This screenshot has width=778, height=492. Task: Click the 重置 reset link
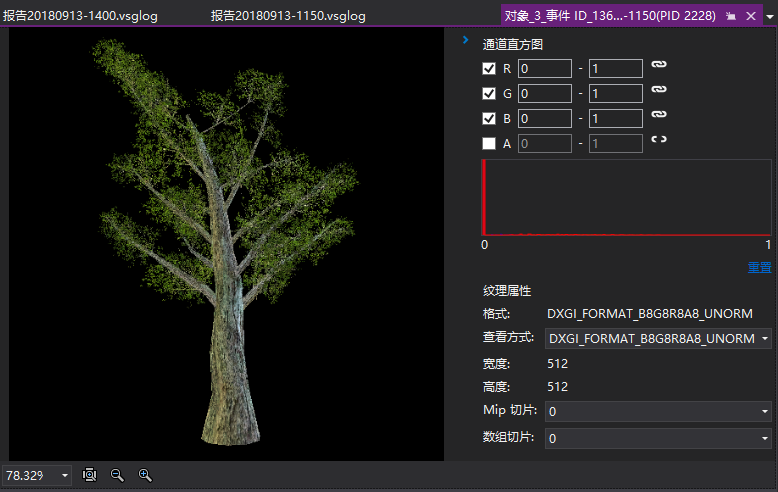pos(759,267)
